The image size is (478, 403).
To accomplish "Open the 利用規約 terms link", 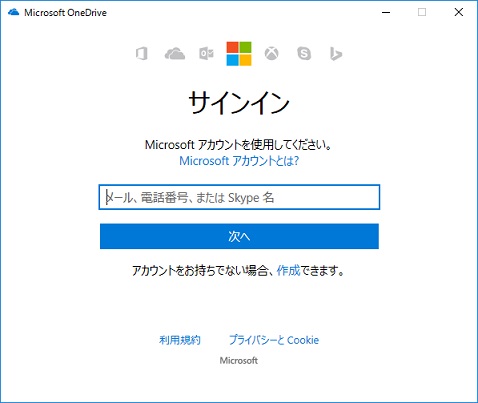I will pyautogui.click(x=180, y=340).
